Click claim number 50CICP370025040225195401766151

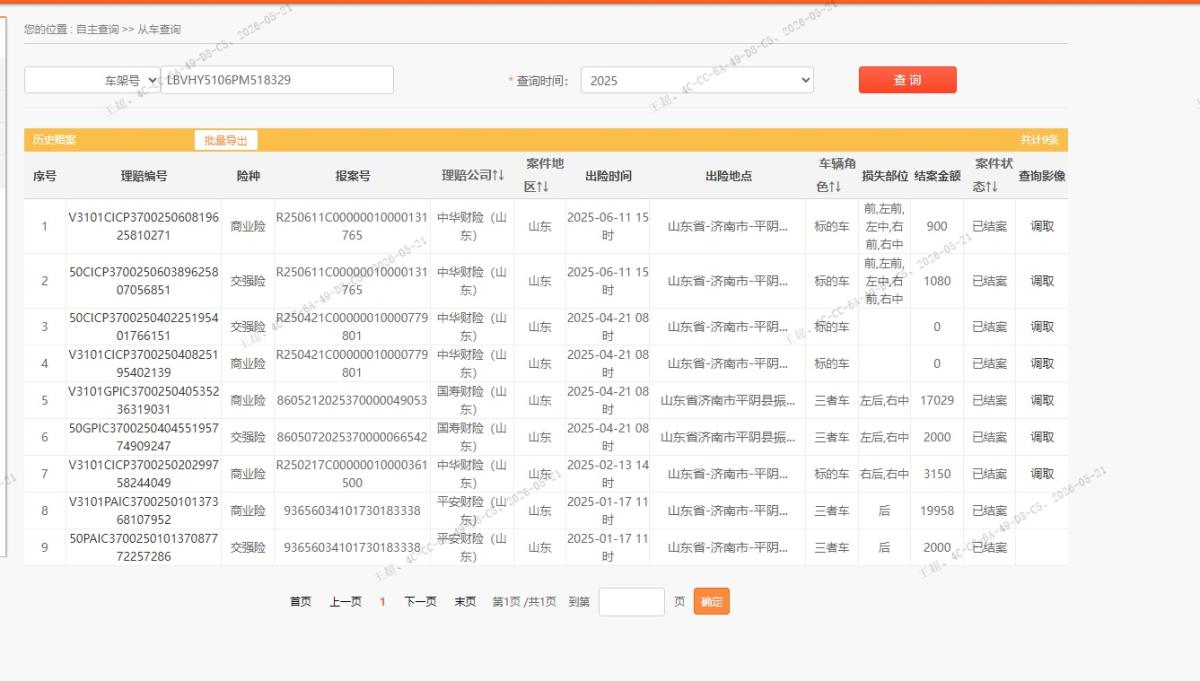tap(144, 327)
